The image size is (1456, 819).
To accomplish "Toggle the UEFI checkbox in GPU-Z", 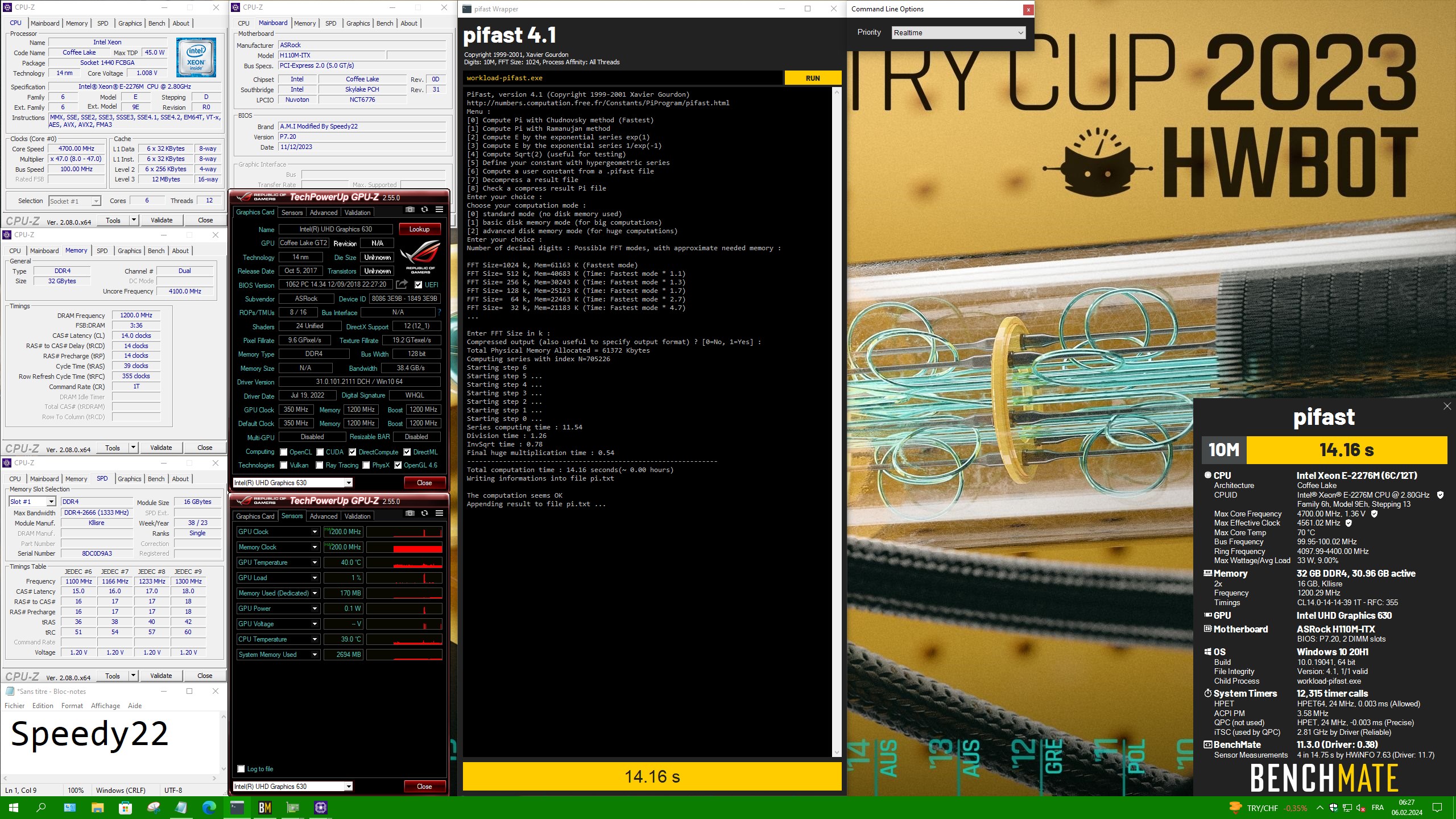I will tap(419, 284).
